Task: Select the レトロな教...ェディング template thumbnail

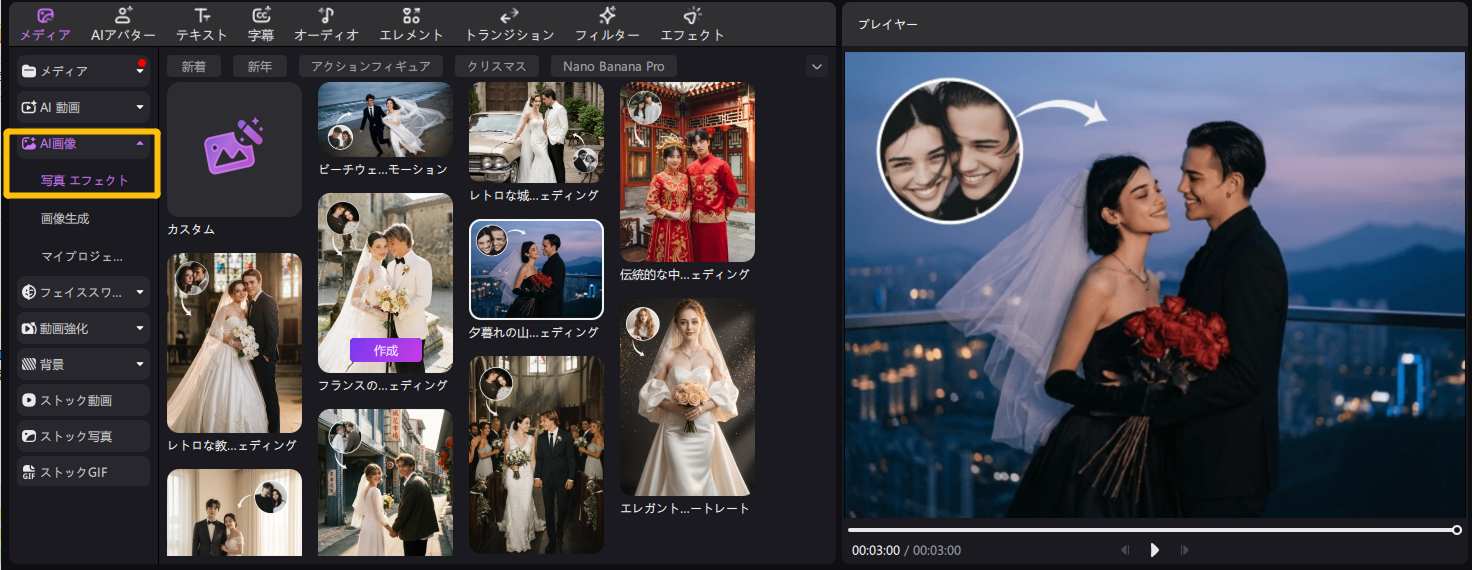Action: (234, 343)
